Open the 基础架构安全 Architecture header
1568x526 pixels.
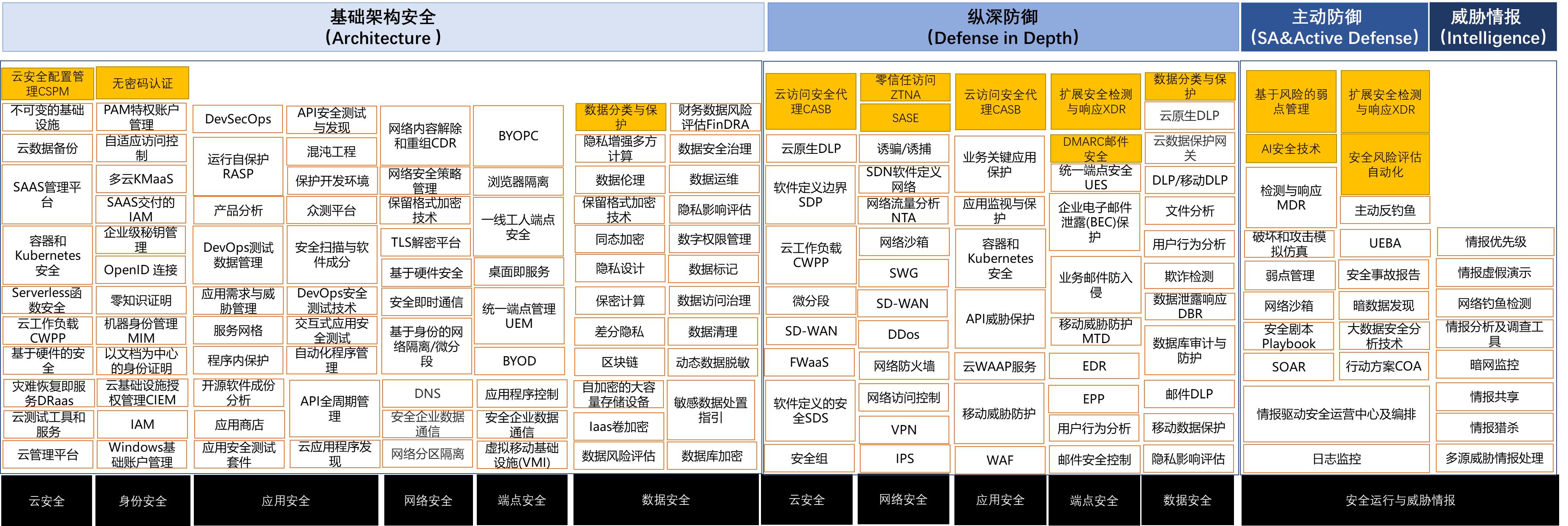(383, 27)
